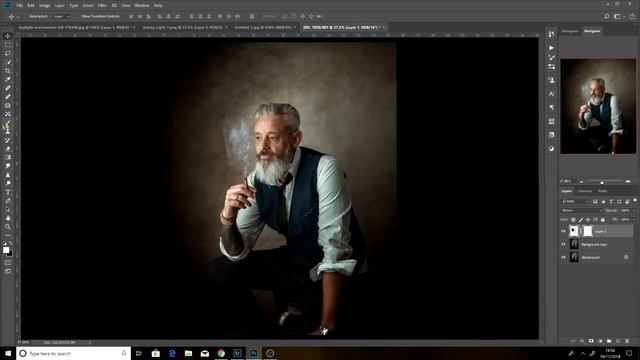The width and height of the screenshot is (640, 360).
Task: Hide the Background layer eye icon
Action: pos(564,257)
